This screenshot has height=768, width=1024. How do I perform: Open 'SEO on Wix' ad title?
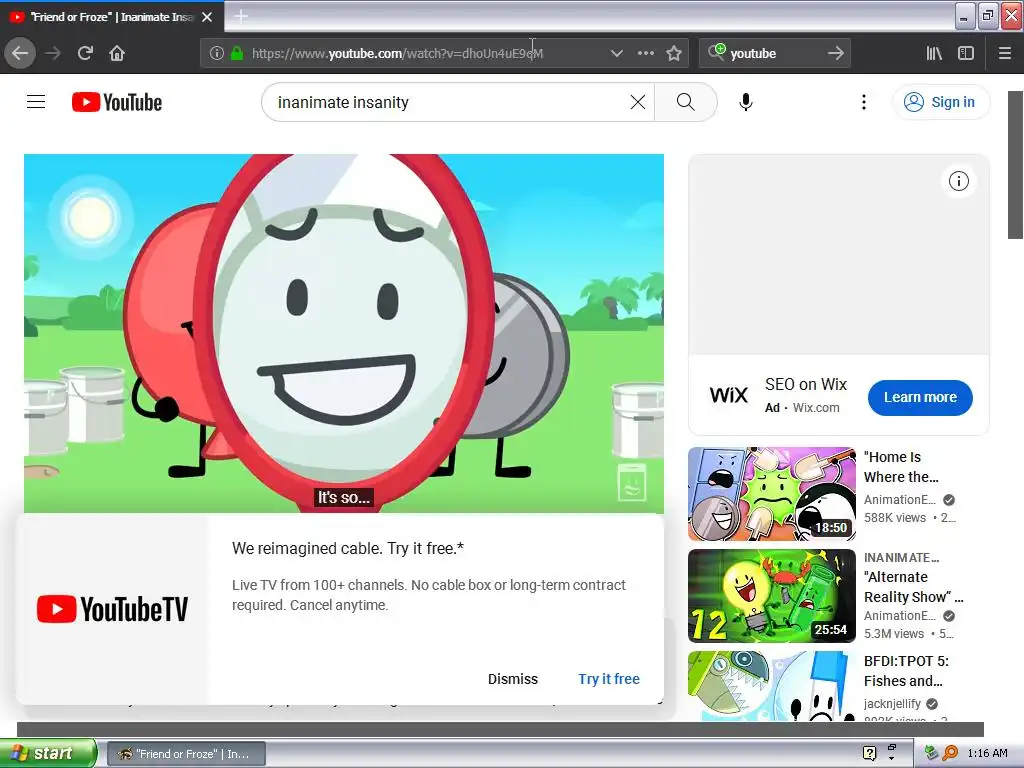(806, 385)
